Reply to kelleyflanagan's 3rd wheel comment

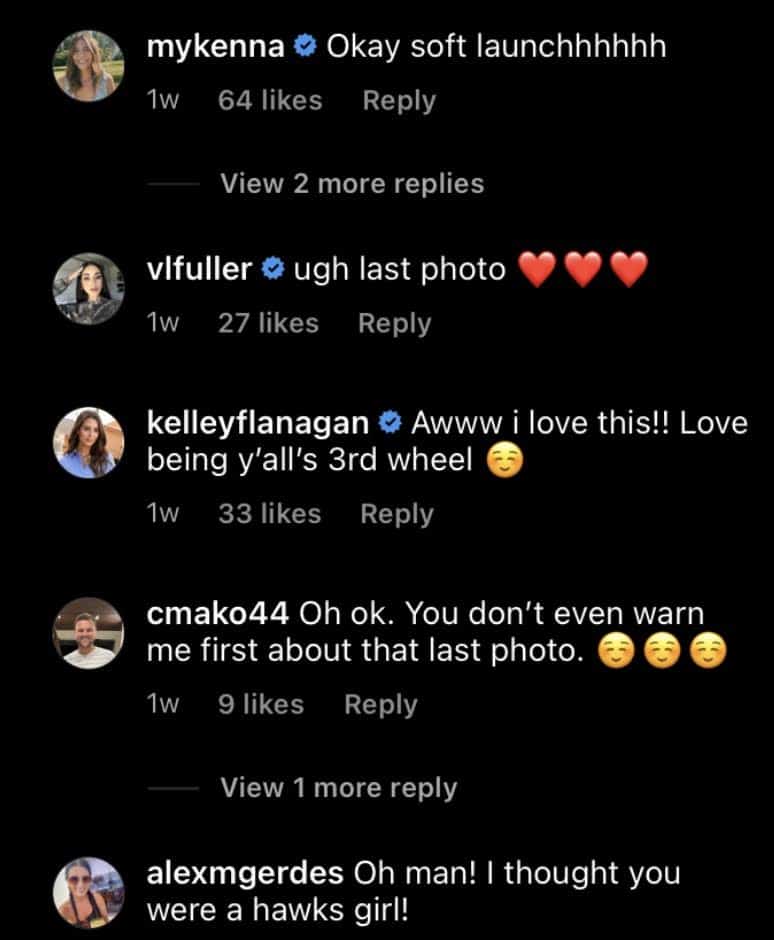coord(397,514)
